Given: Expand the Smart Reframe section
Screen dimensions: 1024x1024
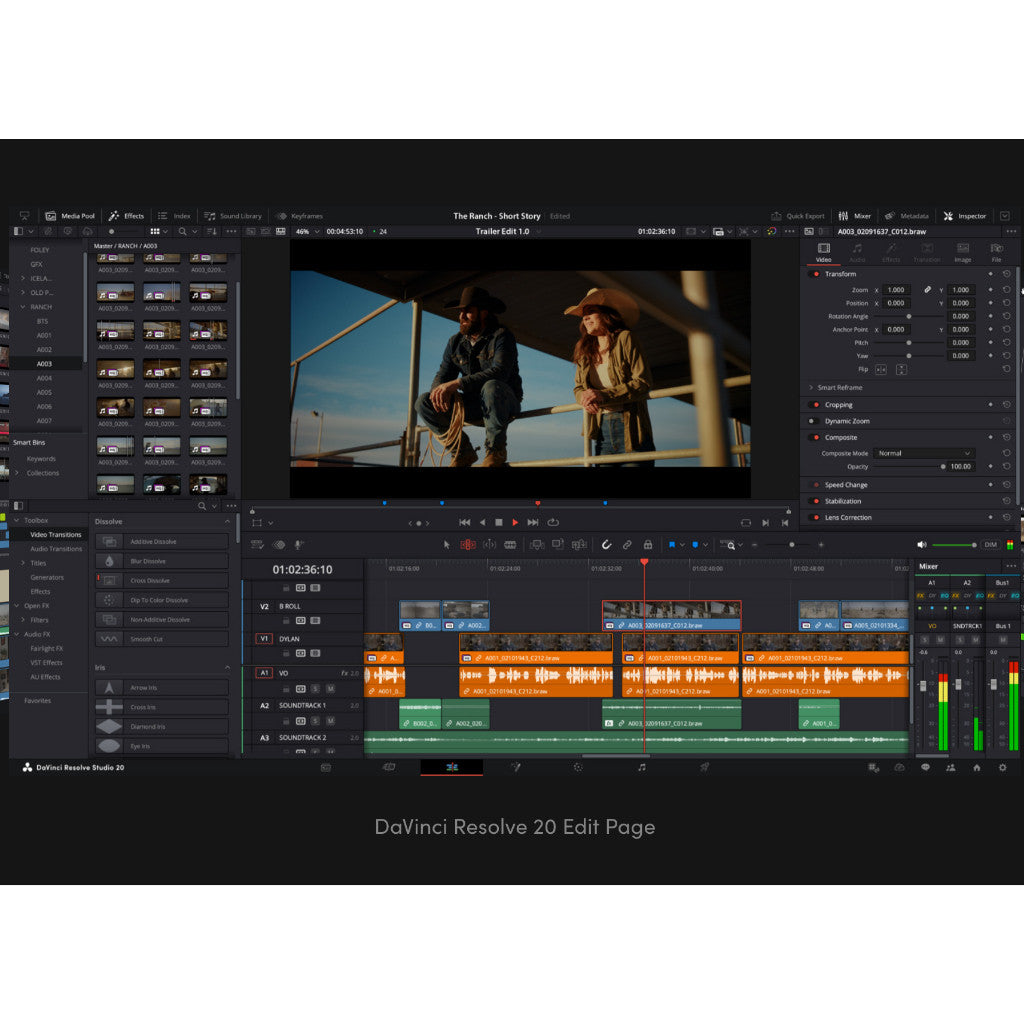Looking at the screenshot, I should click(811, 387).
